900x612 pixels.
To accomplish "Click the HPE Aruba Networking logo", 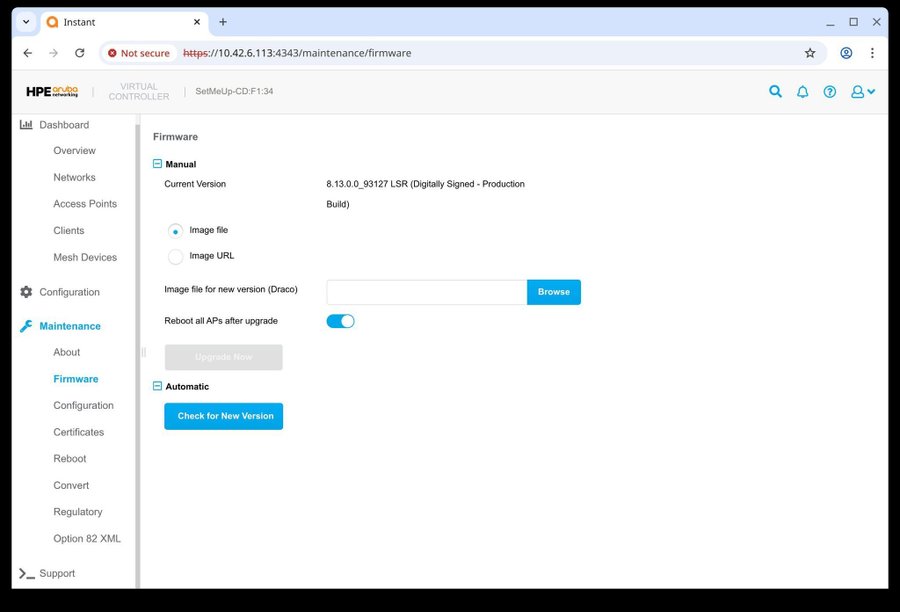I will (x=52, y=91).
